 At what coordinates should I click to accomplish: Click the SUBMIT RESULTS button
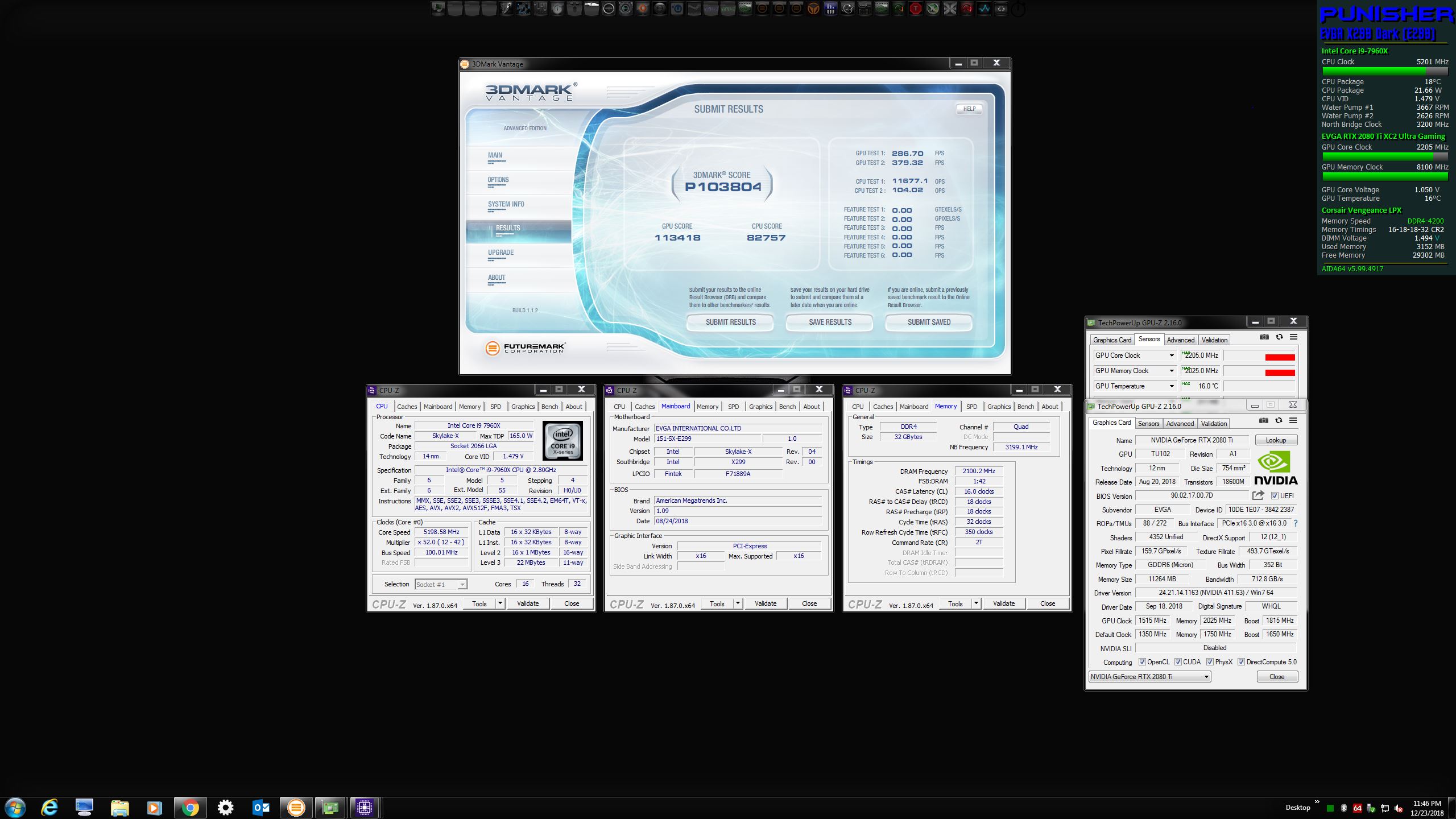coord(730,322)
